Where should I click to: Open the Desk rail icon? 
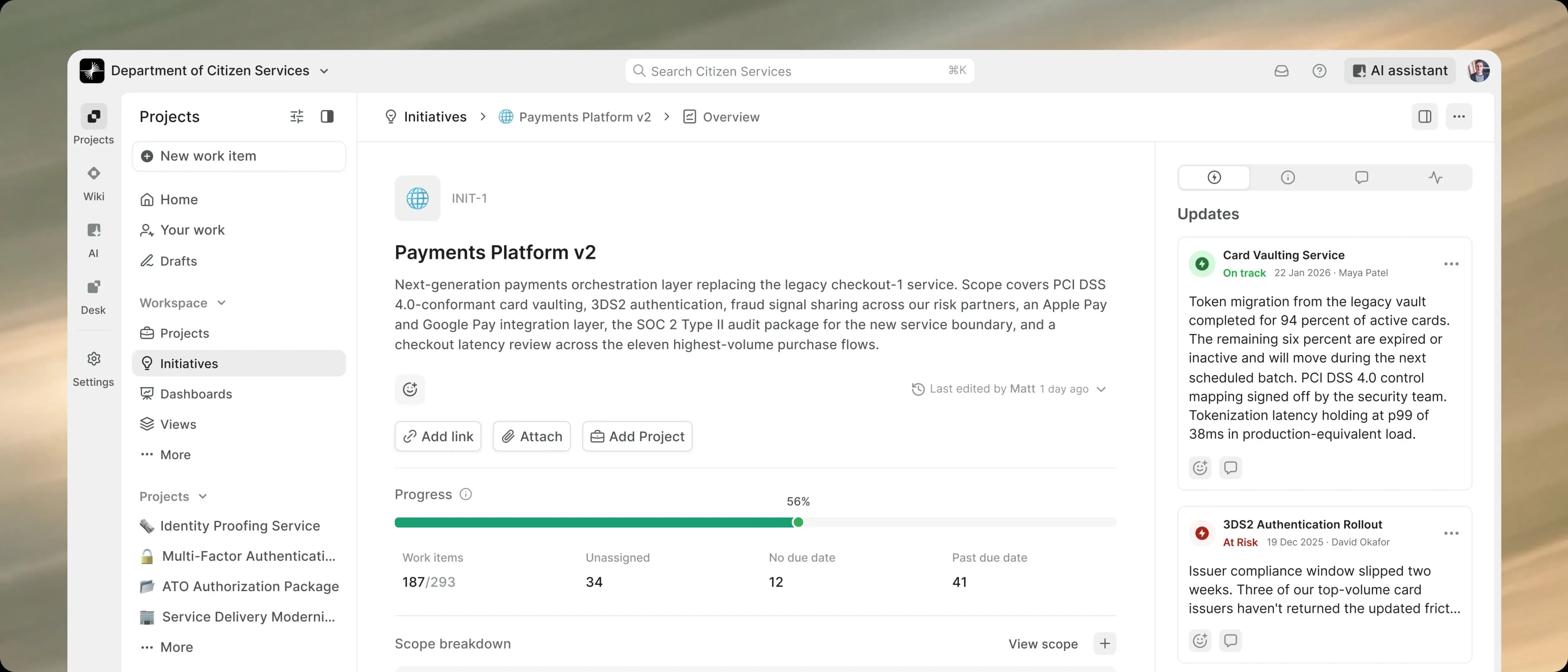pyautogui.click(x=93, y=287)
